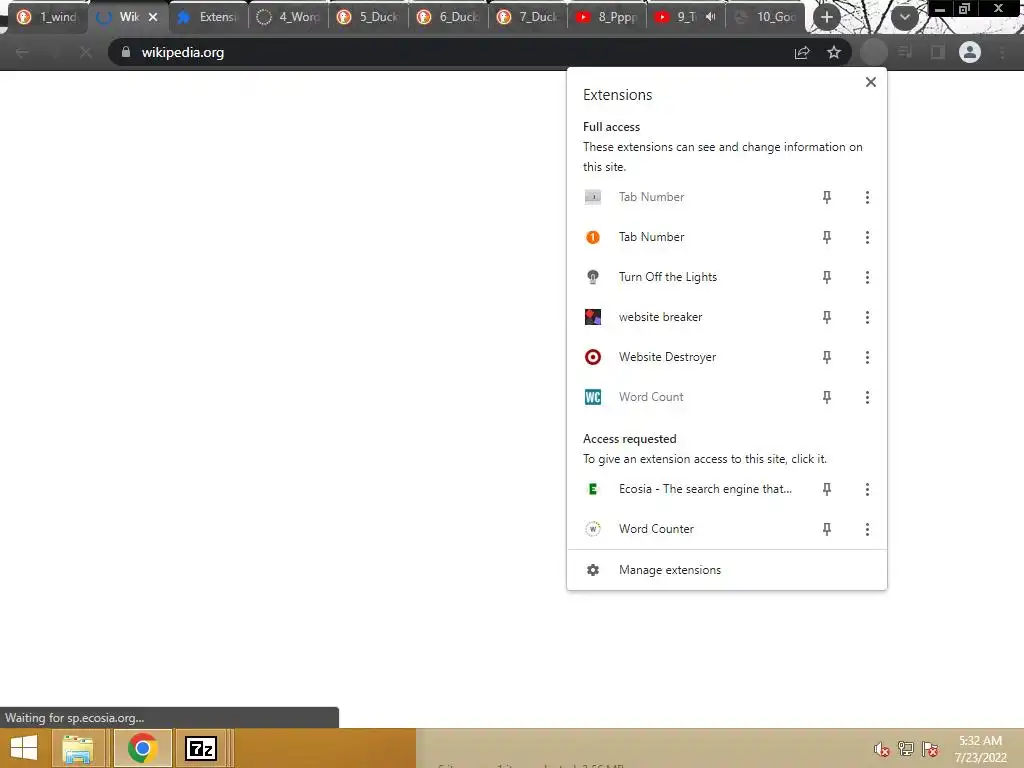Click the muted volume tray icon
Image resolution: width=1024 pixels, height=768 pixels.
pos(881,749)
